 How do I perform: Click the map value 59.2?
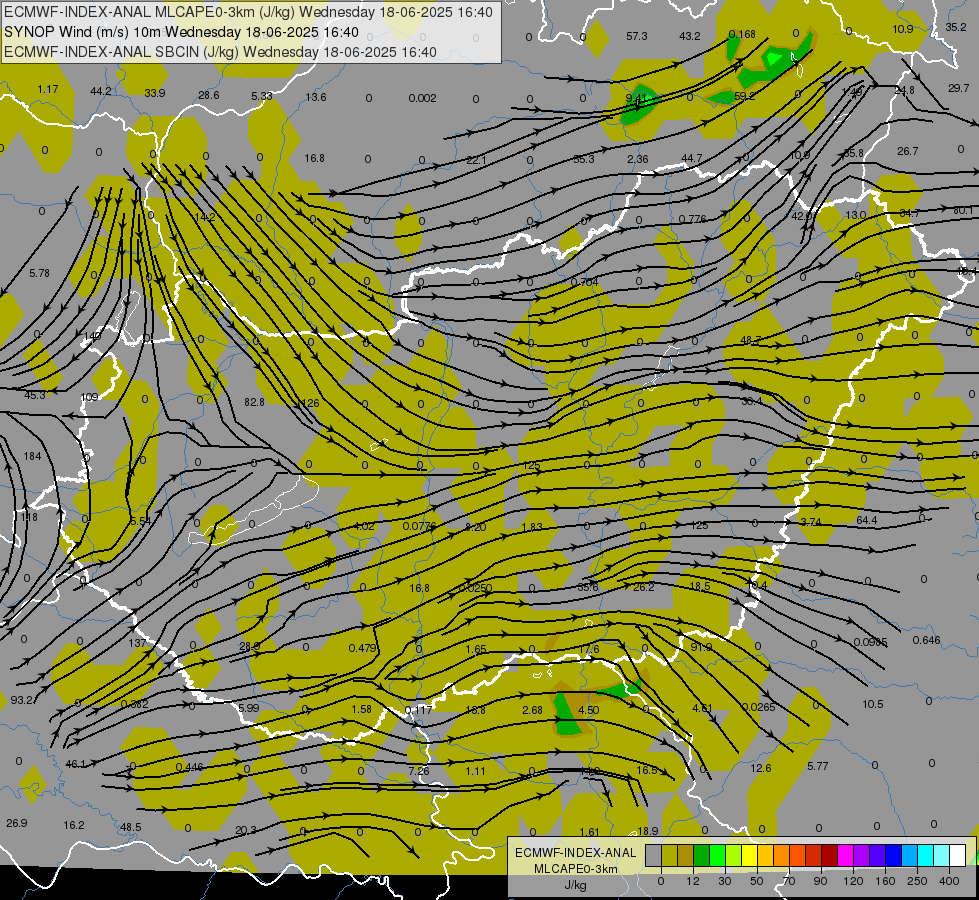pos(744,96)
